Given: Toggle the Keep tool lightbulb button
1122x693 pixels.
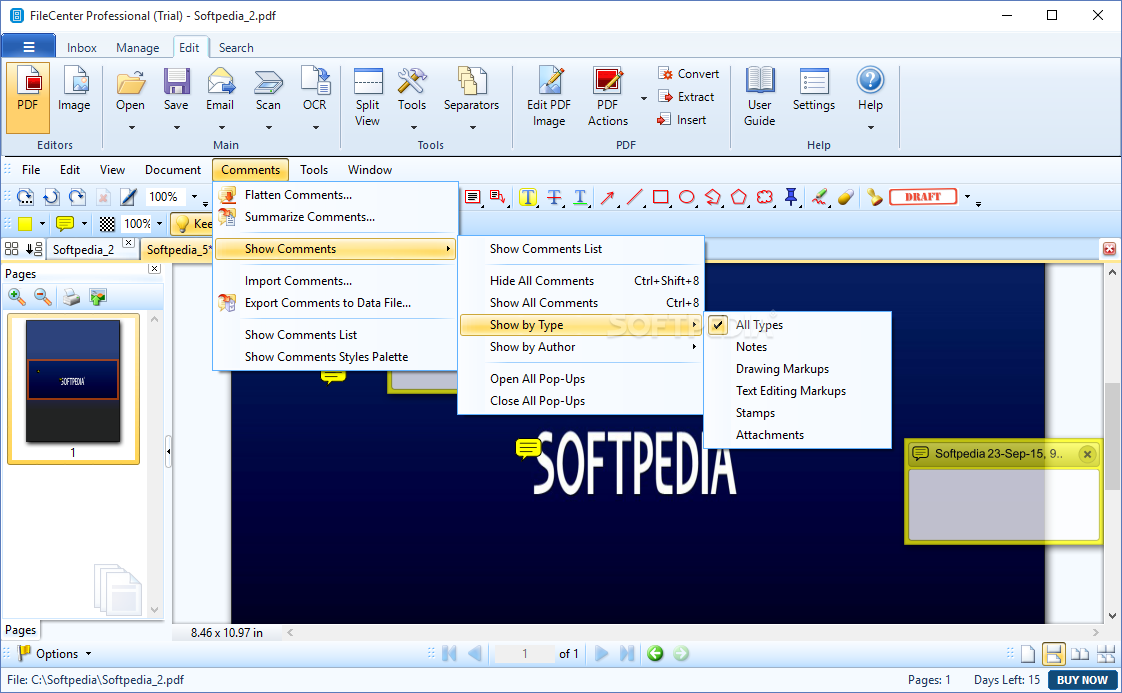Looking at the screenshot, I should pyautogui.click(x=192, y=223).
